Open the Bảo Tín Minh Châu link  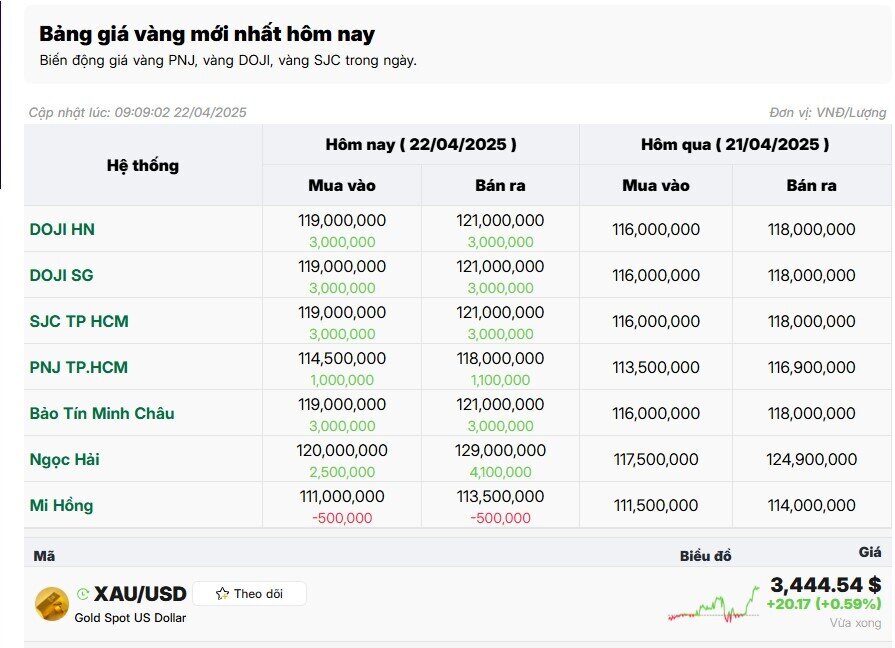coord(102,413)
